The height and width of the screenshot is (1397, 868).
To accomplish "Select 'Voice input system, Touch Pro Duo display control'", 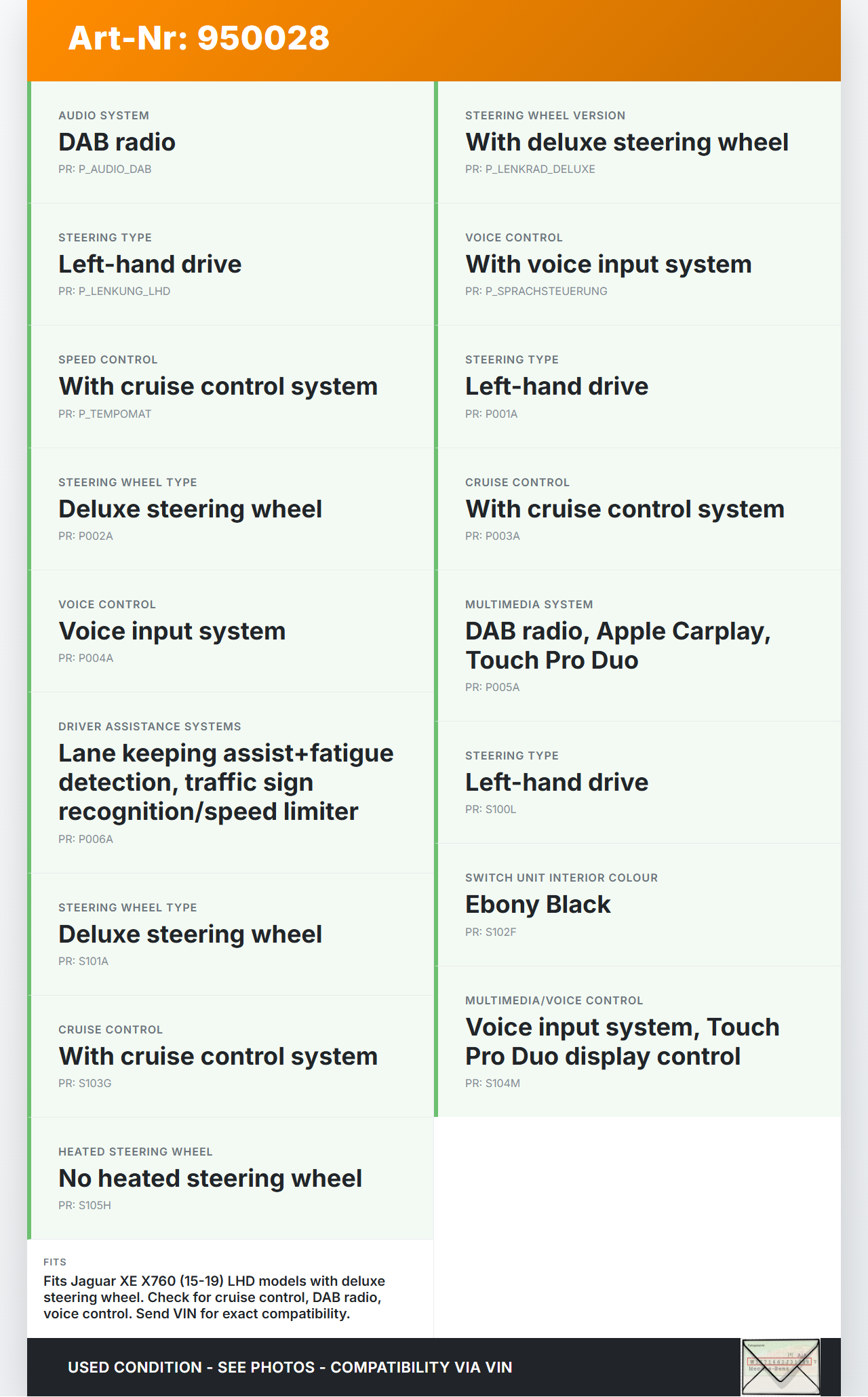I will 622,1042.
